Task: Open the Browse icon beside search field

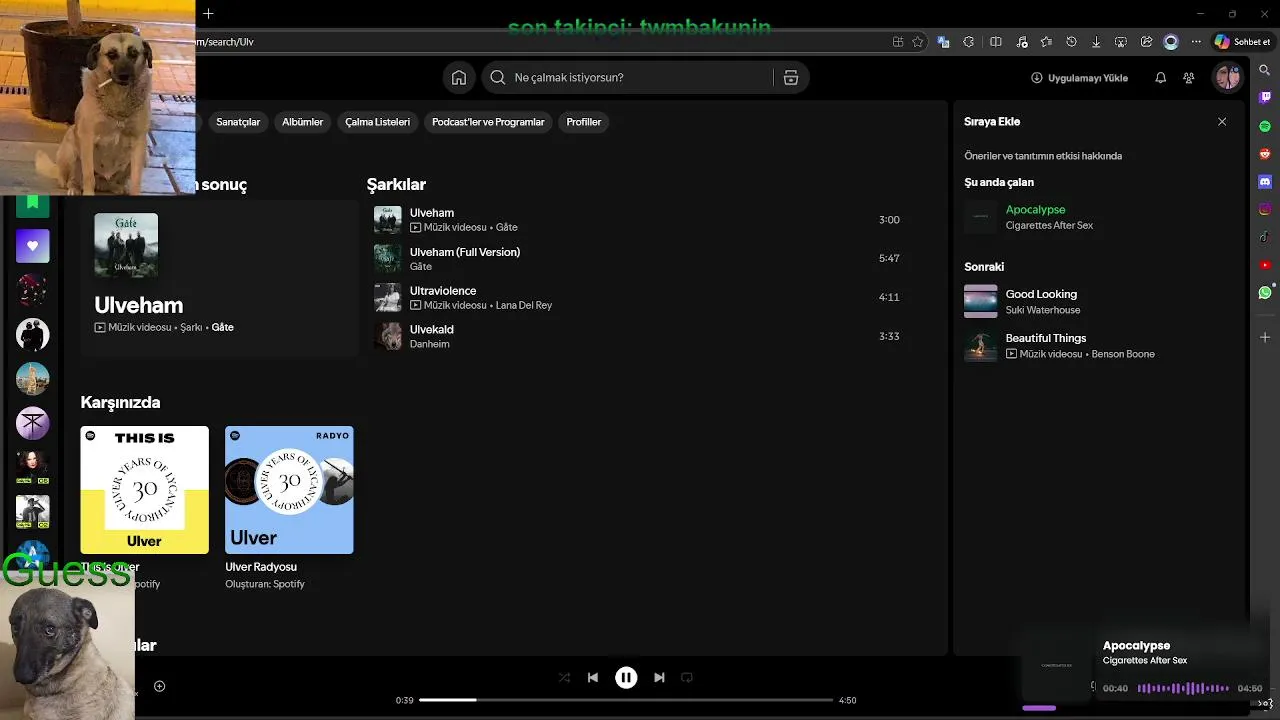Action: coord(790,77)
